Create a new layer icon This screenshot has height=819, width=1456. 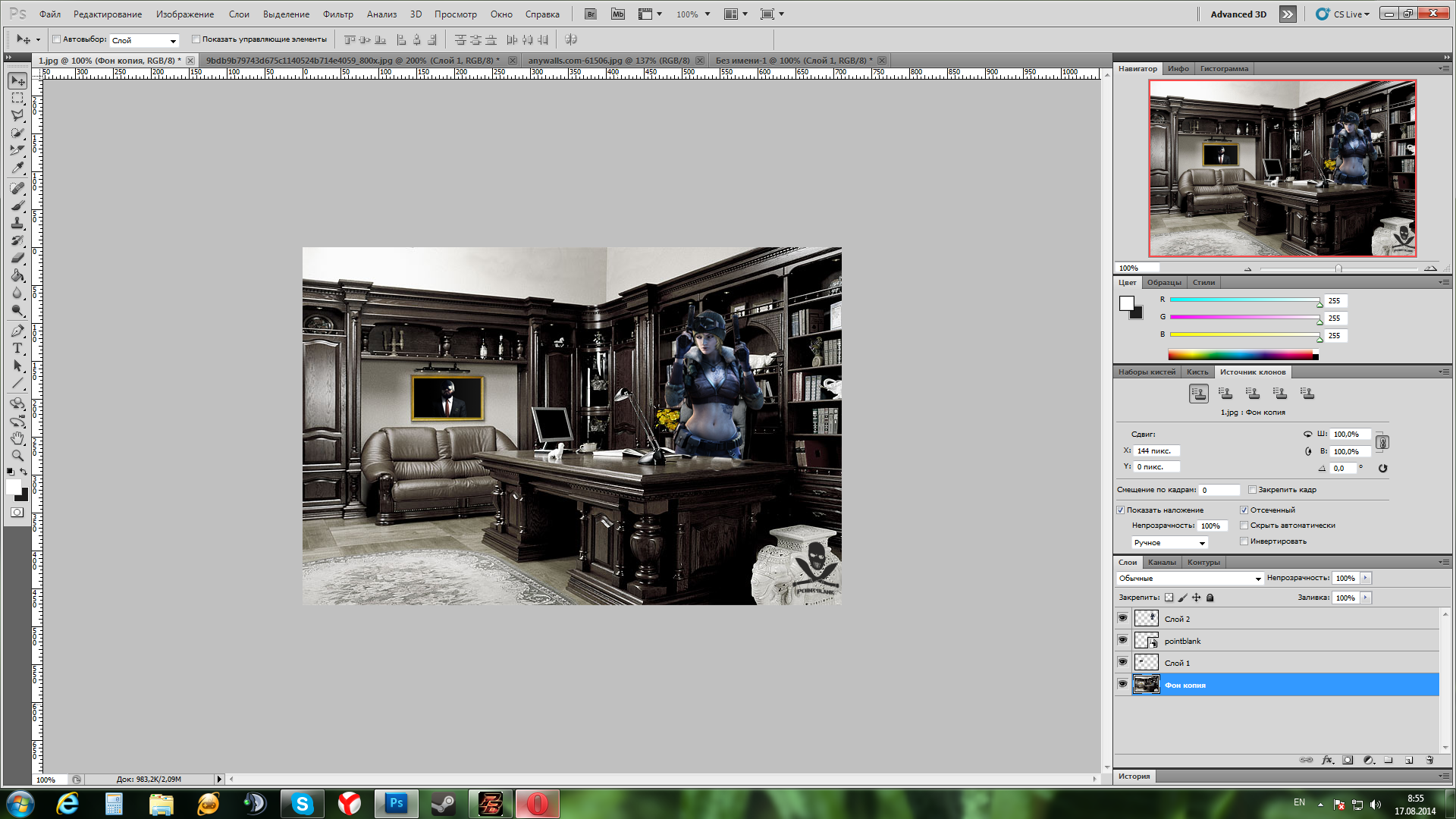(x=1409, y=760)
